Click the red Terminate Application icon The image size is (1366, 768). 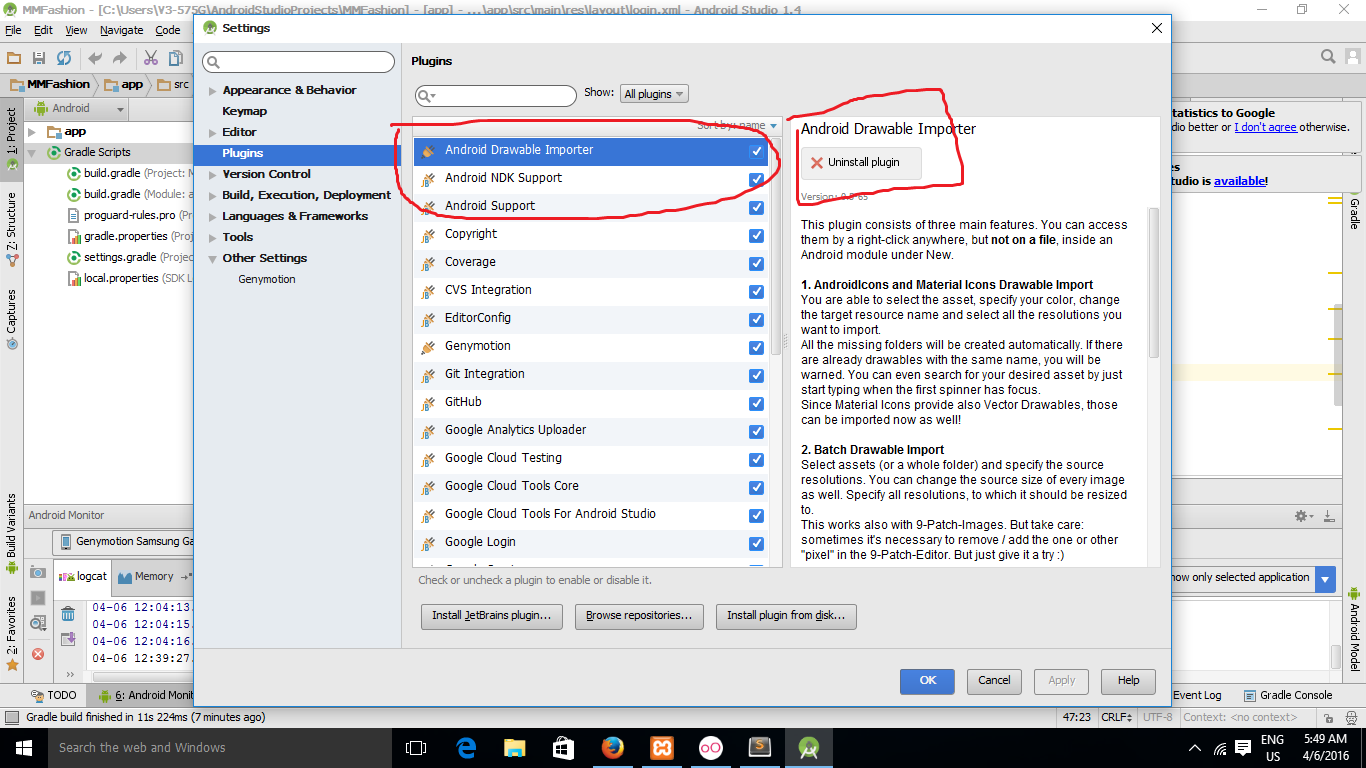click(38, 654)
